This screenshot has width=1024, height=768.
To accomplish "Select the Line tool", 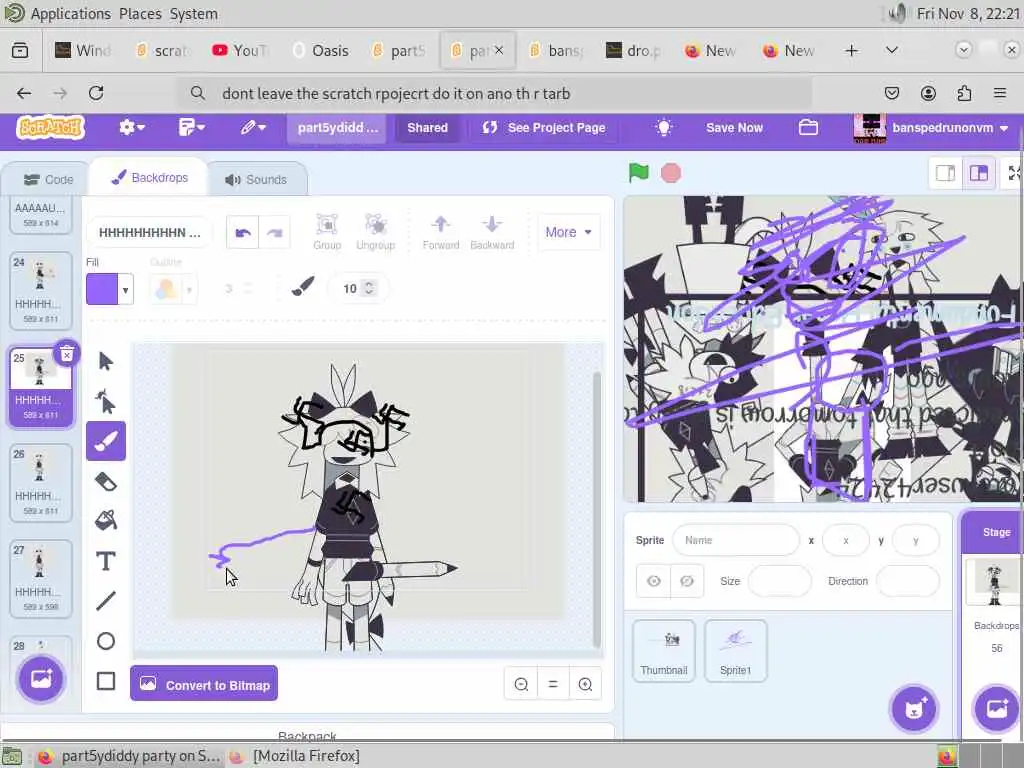I will pyautogui.click(x=106, y=601).
